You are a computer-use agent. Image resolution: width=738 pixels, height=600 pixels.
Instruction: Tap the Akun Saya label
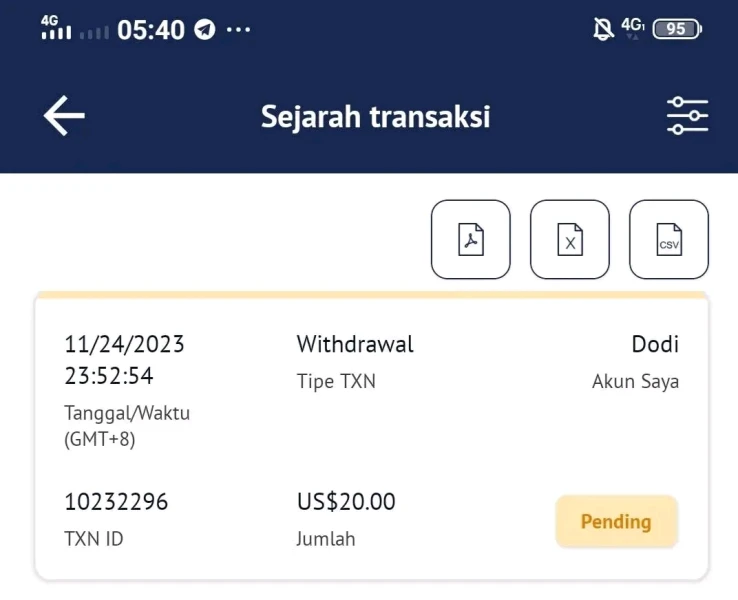pyautogui.click(x=635, y=381)
